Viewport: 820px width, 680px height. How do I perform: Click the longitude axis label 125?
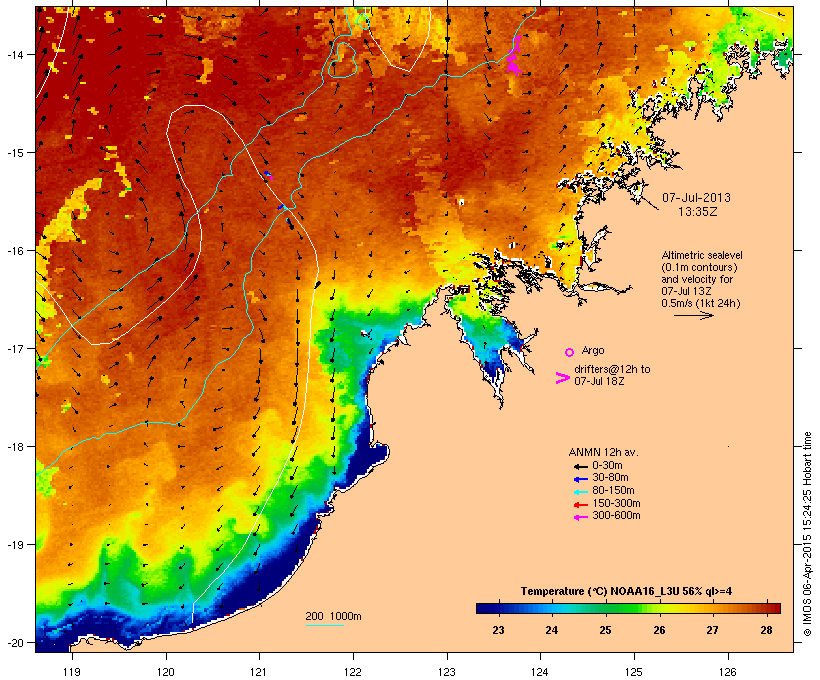634,672
